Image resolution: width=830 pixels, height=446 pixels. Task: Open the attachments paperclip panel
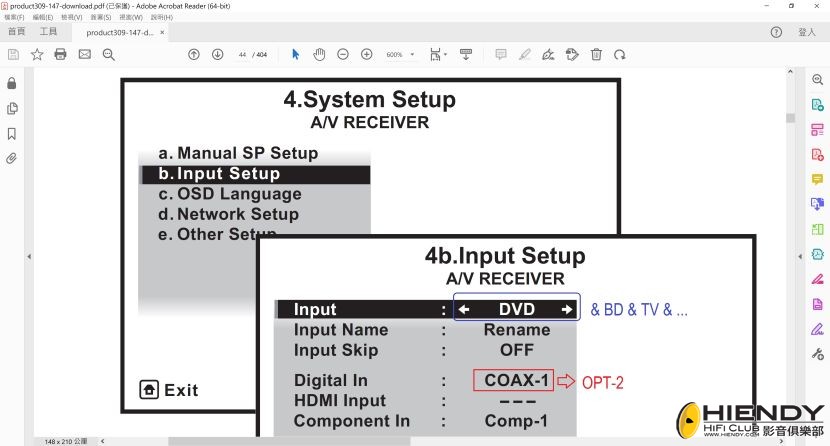(x=12, y=158)
